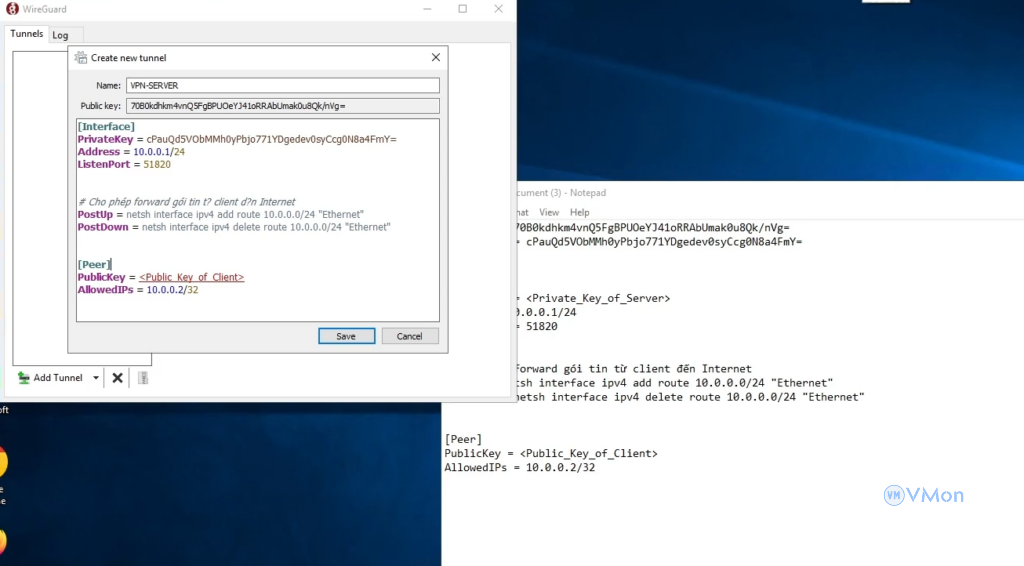
Task: Close the Create new tunnel dialog
Action: coord(435,58)
